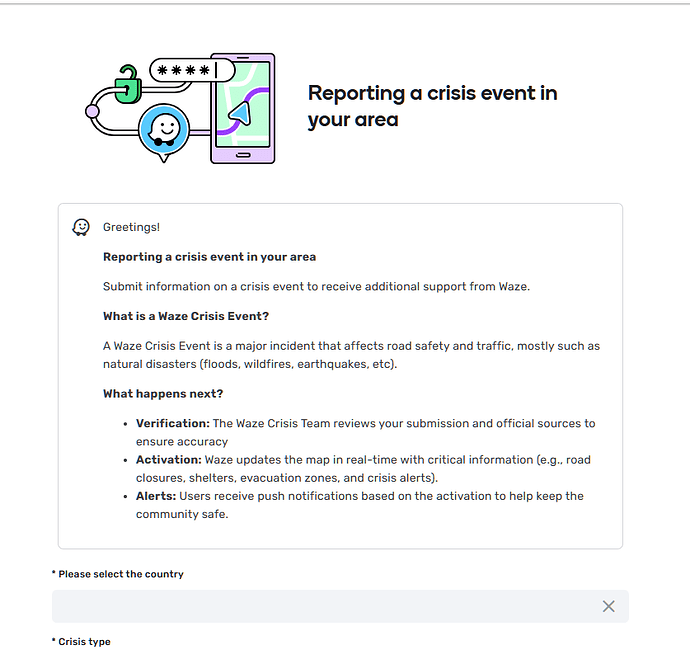Click the phone map screen illustration

tap(243, 104)
